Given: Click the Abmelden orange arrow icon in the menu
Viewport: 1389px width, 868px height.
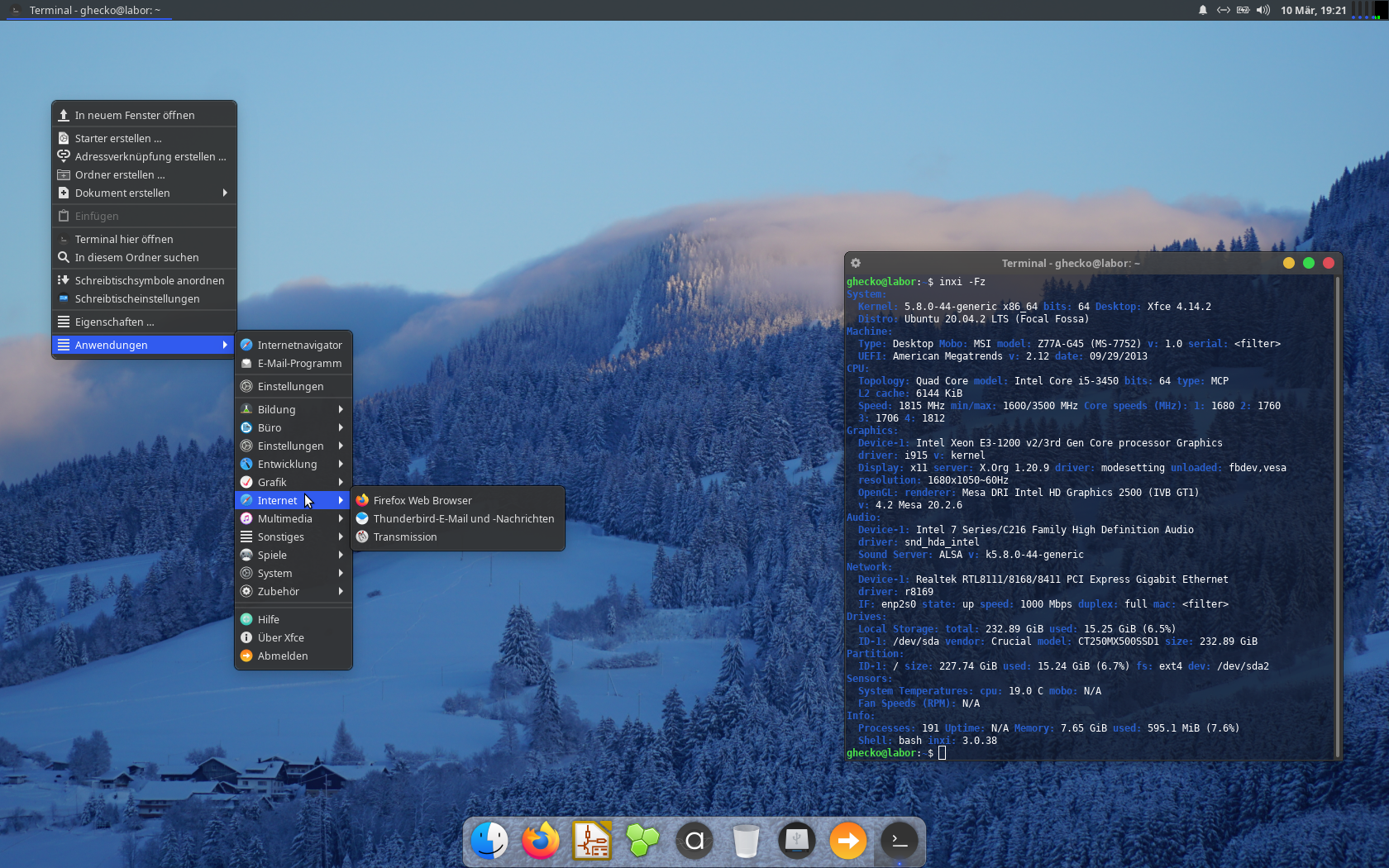Looking at the screenshot, I should (x=246, y=656).
